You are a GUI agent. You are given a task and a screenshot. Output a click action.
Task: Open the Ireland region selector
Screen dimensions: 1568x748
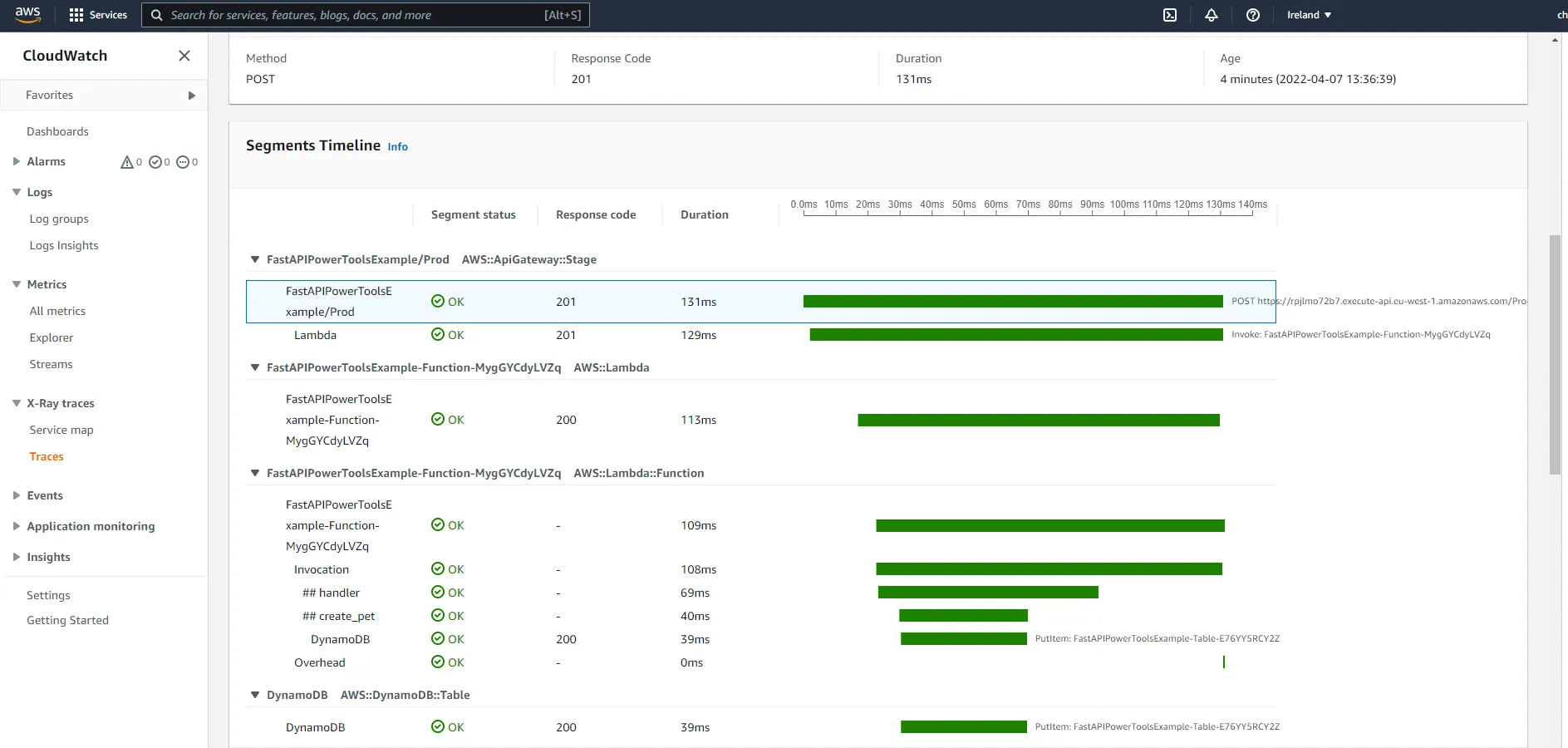coord(1307,14)
